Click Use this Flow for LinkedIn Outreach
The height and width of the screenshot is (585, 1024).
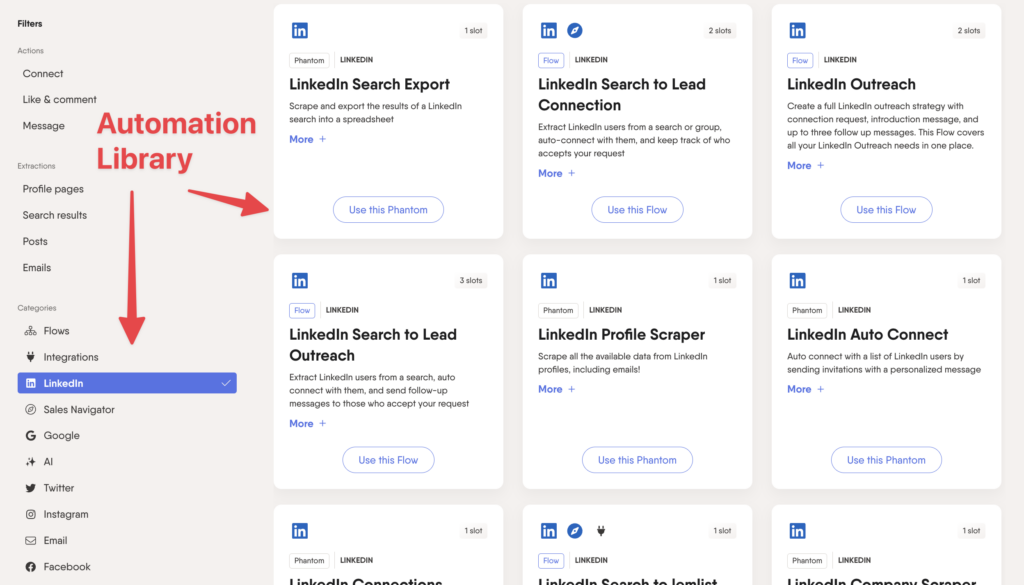click(886, 210)
